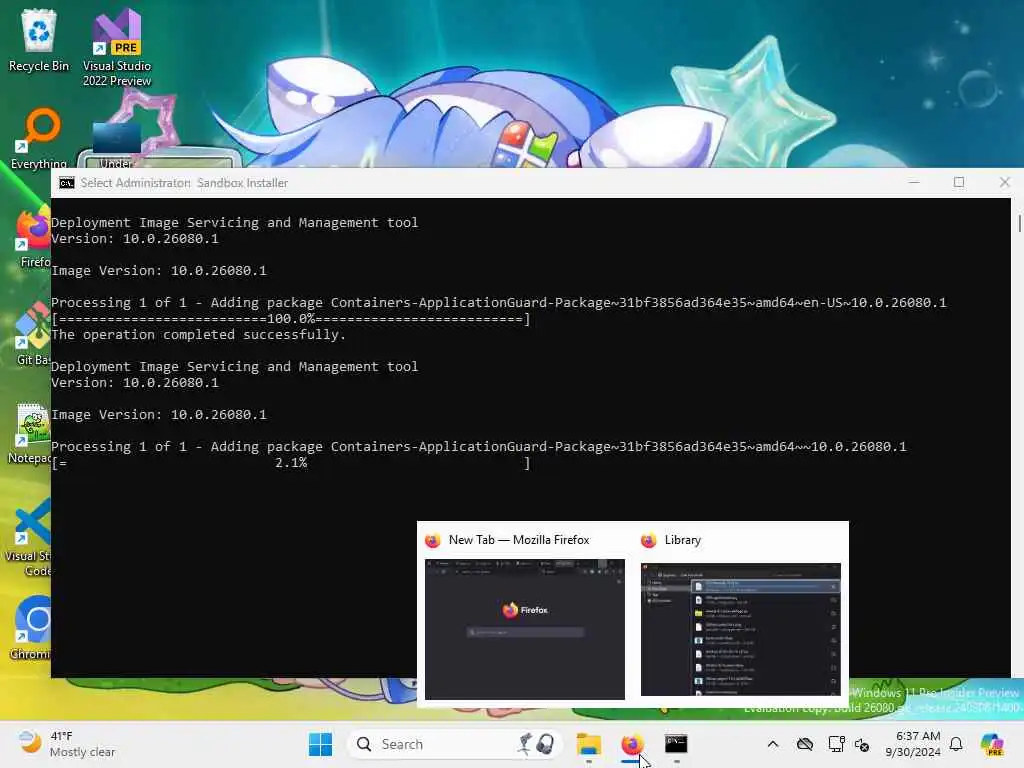This screenshot has width=1024, height=768.
Task: Click the Firefox taskbar icon
Action: point(632,744)
